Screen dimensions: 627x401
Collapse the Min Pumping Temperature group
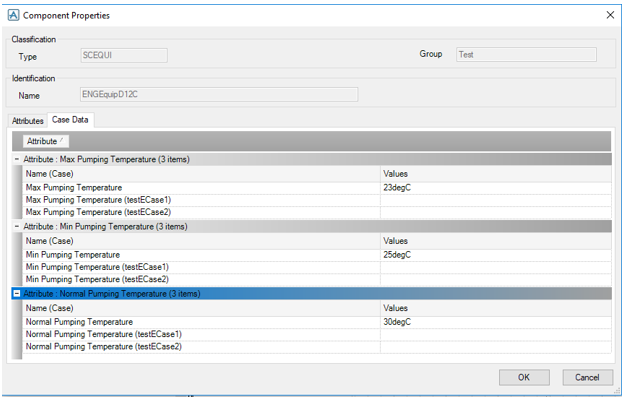(x=17, y=227)
